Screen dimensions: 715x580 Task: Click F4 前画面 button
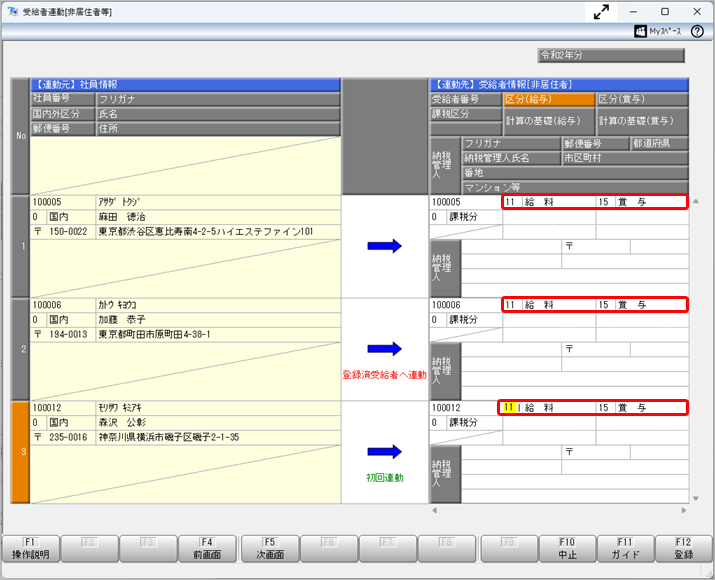pyautogui.click(x=207, y=549)
